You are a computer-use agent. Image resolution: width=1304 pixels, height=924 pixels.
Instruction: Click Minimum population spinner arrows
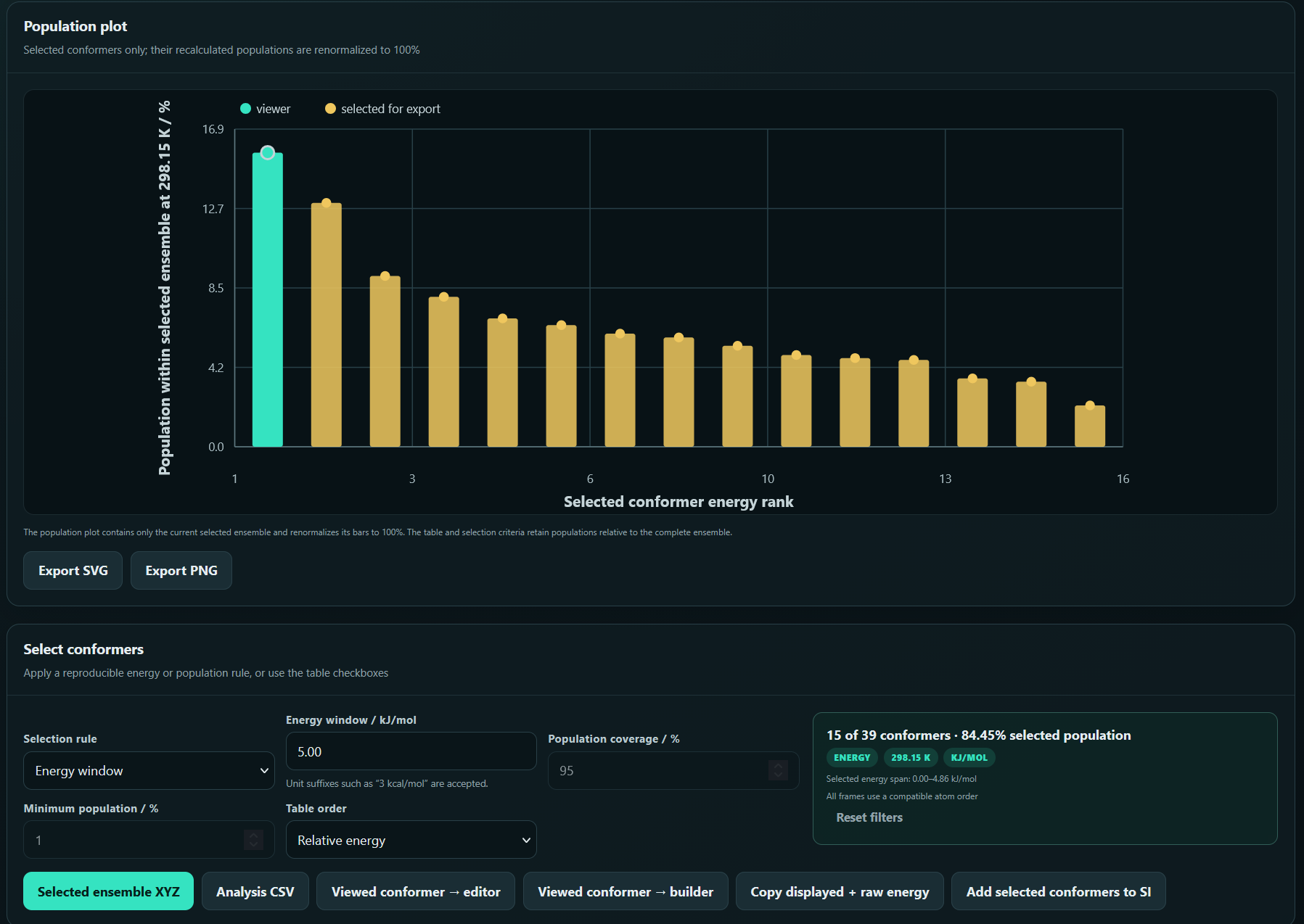coord(253,840)
